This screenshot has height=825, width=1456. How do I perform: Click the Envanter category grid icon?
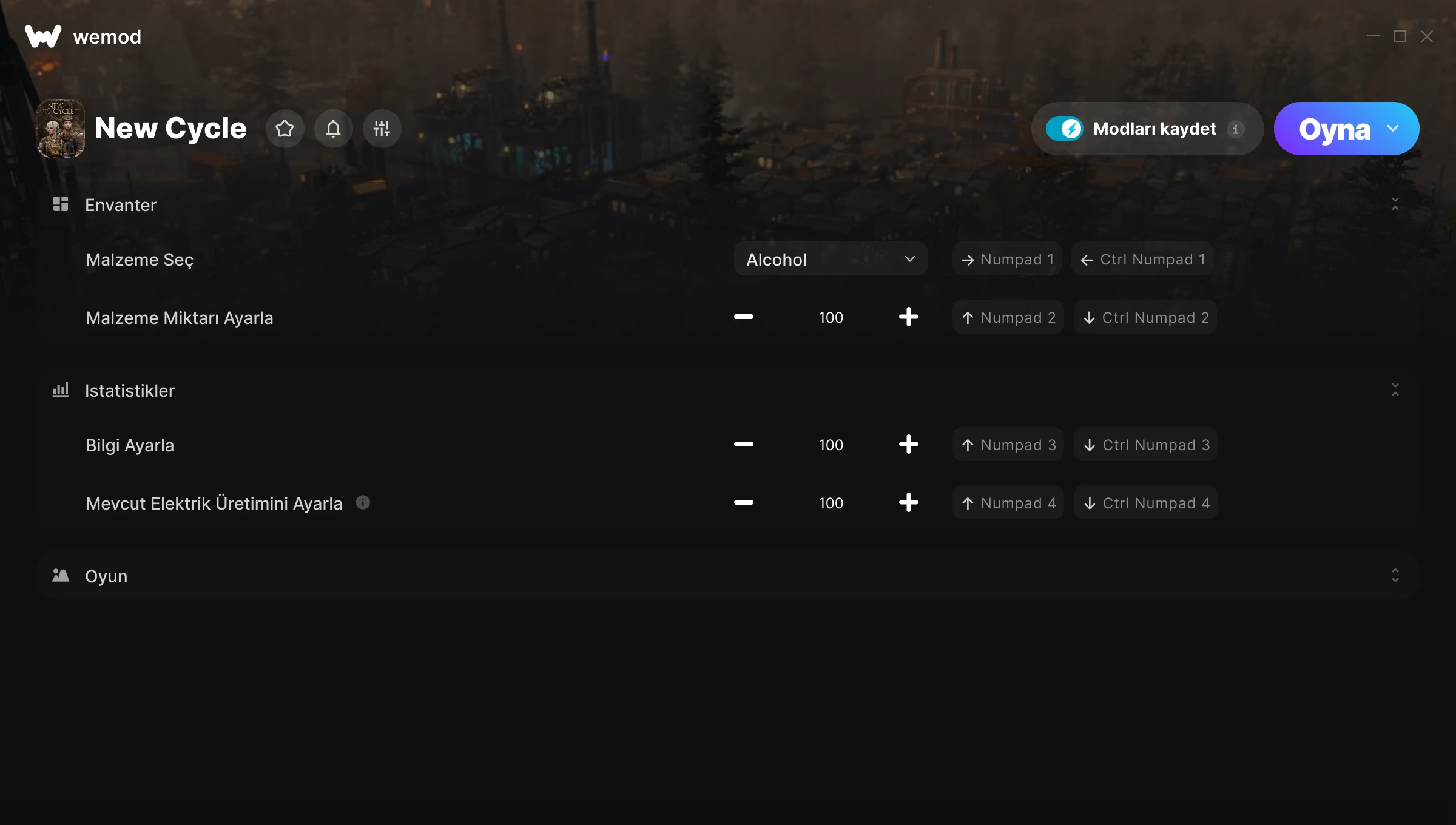point(61,204)
